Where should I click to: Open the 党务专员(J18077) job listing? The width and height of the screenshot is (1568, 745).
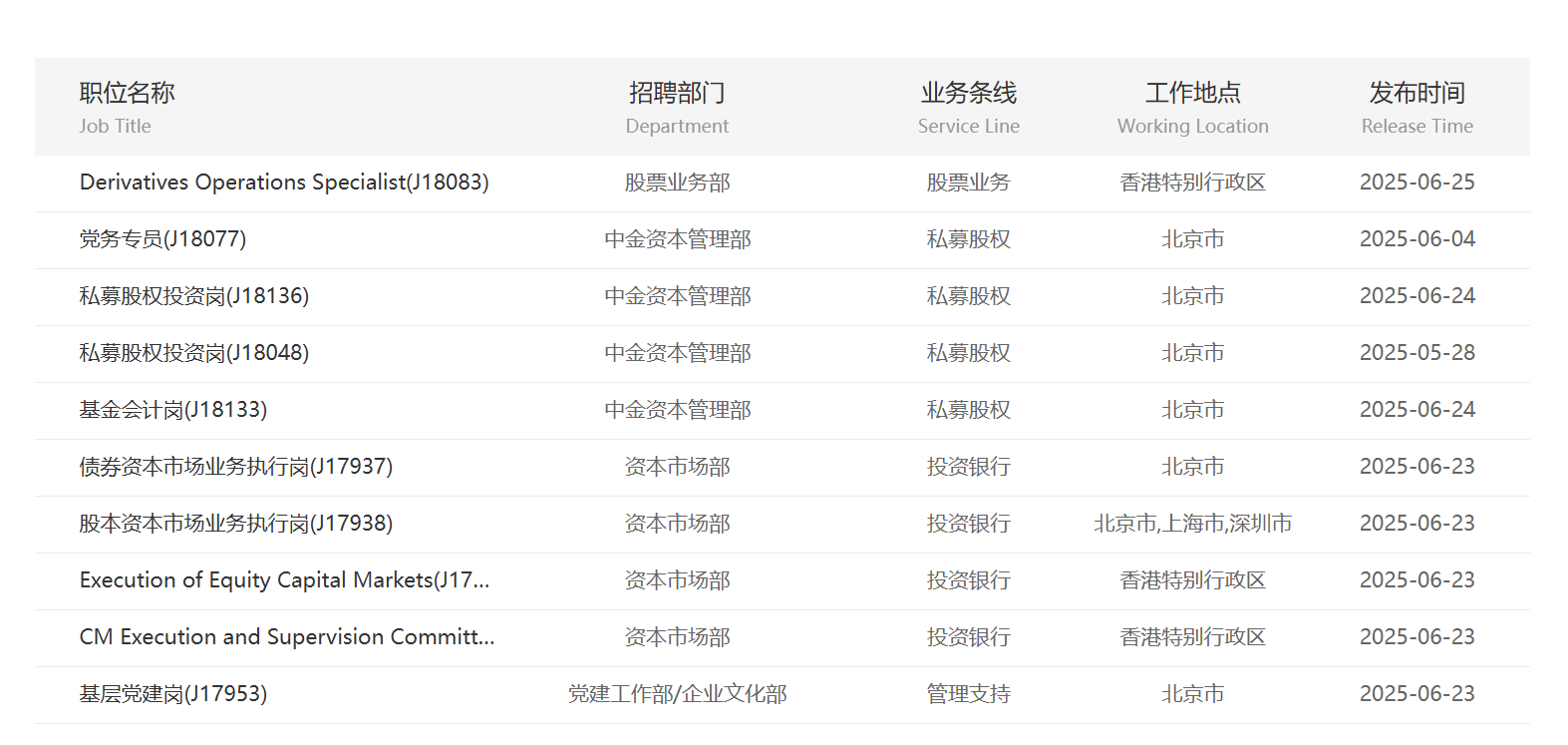pyautogui.click(x=162, y=239)
